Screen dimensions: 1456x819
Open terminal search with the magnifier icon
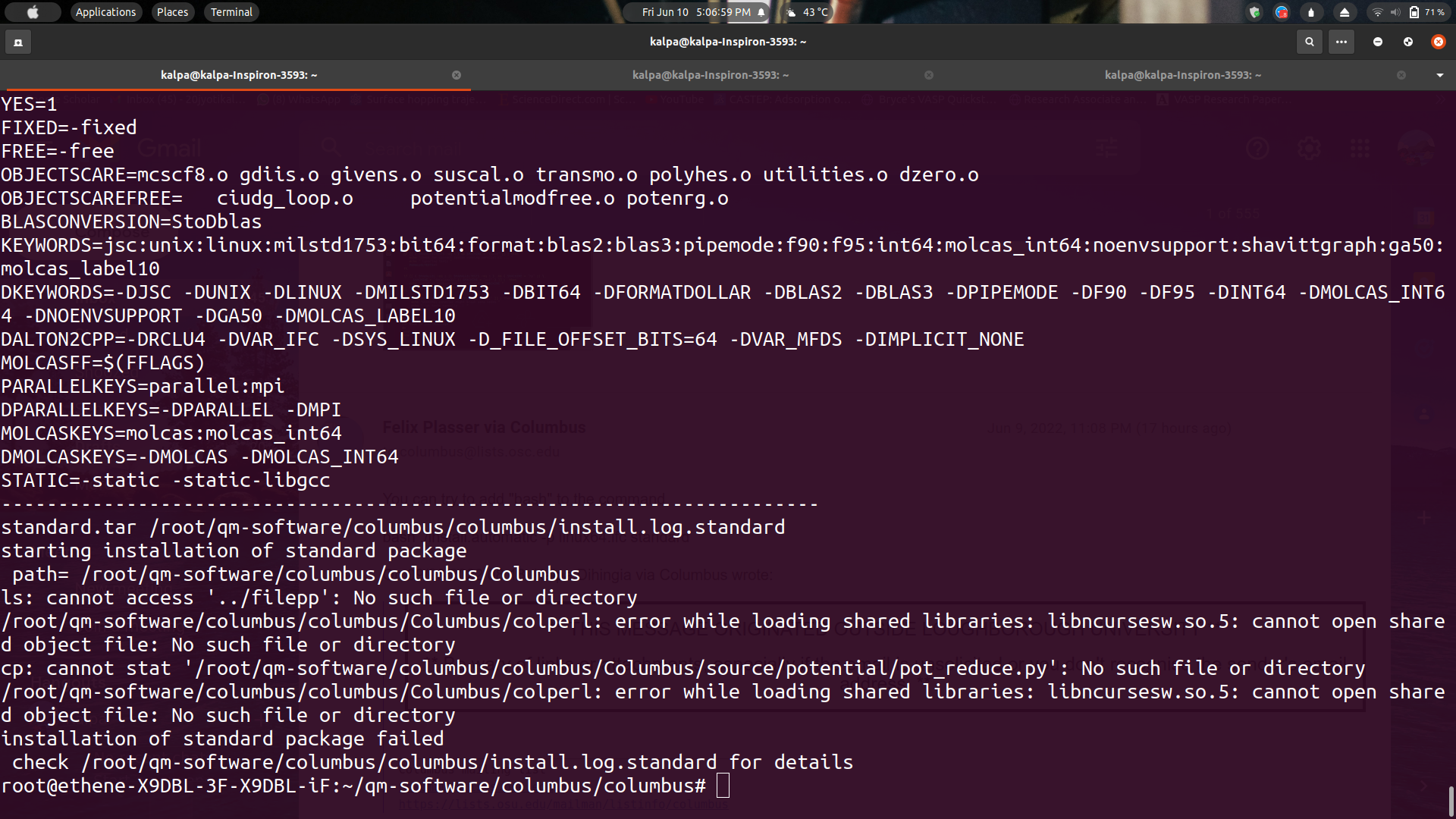pyautogui.click(x=1309, y=42)
